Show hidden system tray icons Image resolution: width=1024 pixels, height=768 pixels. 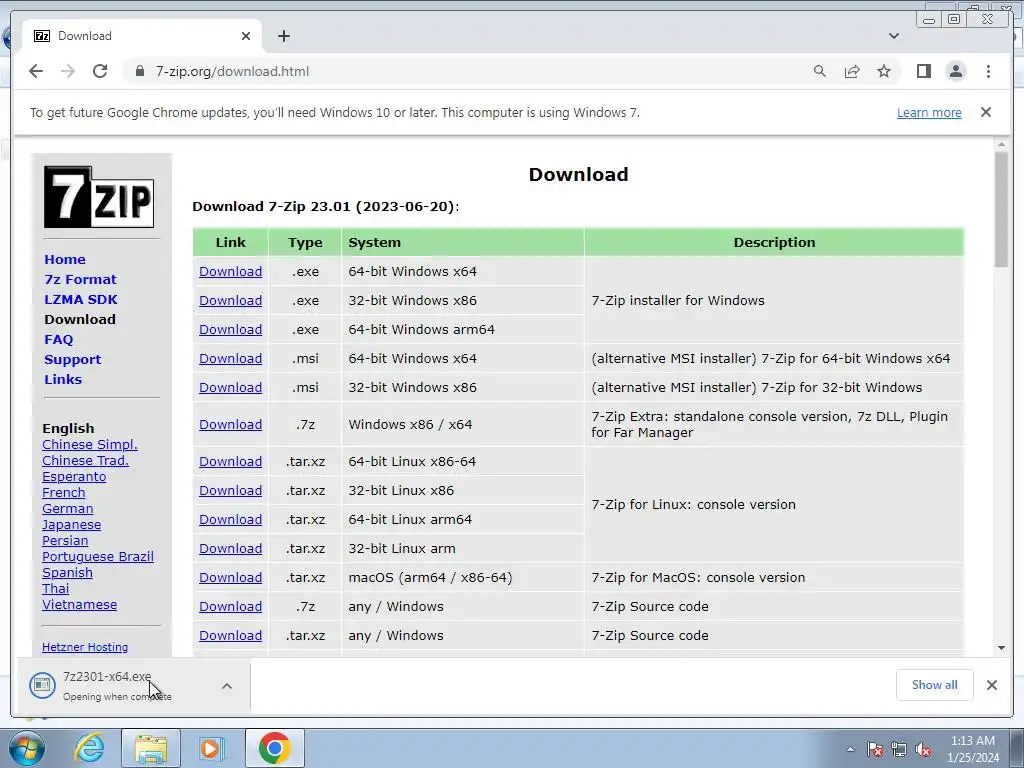[850, 749]
